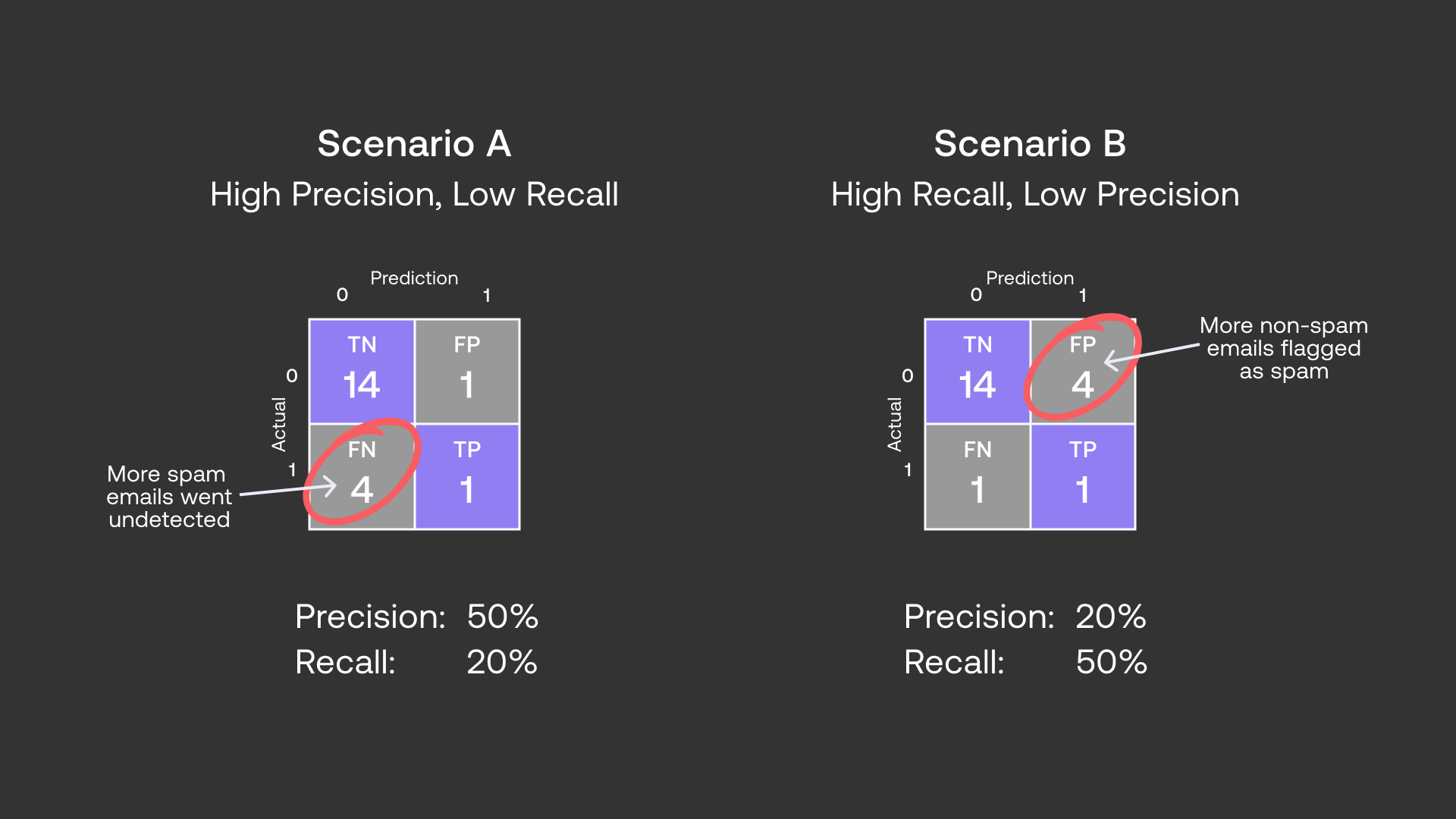The width and height of the screenshot is (1456, 819).
Task: Click the Prediction axis label in Scenario A
Action: click(414, 278)
